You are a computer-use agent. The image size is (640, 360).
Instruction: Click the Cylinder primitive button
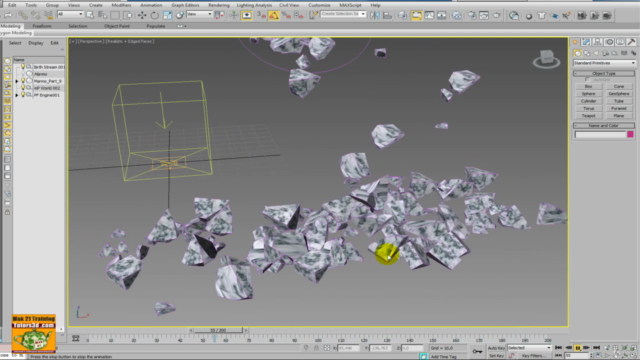point(588,101)
